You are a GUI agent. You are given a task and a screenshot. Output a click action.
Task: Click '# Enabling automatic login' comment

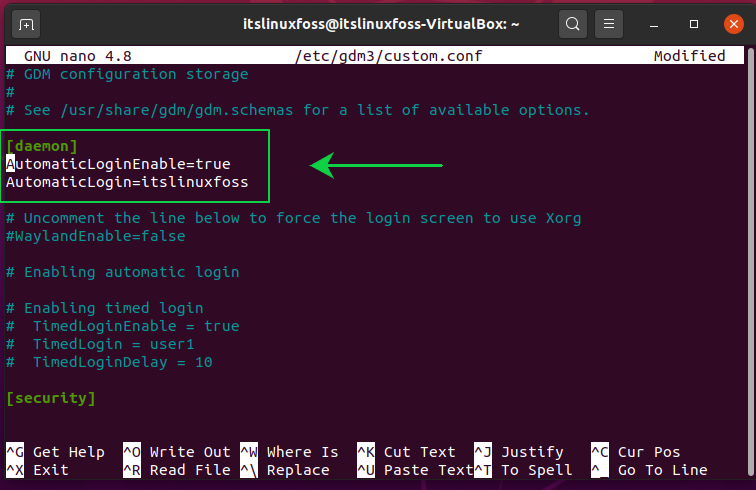point(122,272)
